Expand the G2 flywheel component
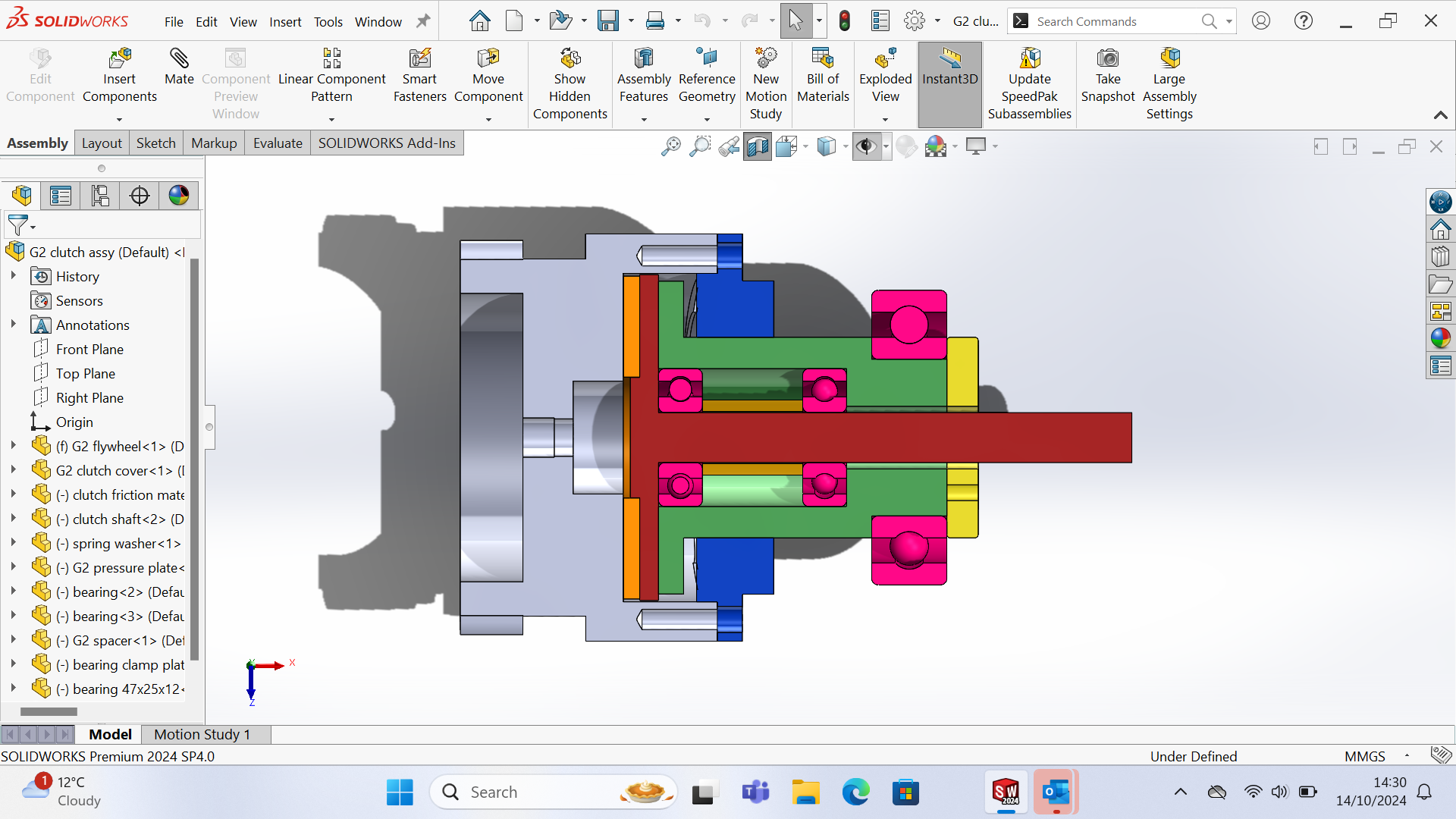Image resolution: width=1456 pixels, height=819 pixels. click(13, 446)
